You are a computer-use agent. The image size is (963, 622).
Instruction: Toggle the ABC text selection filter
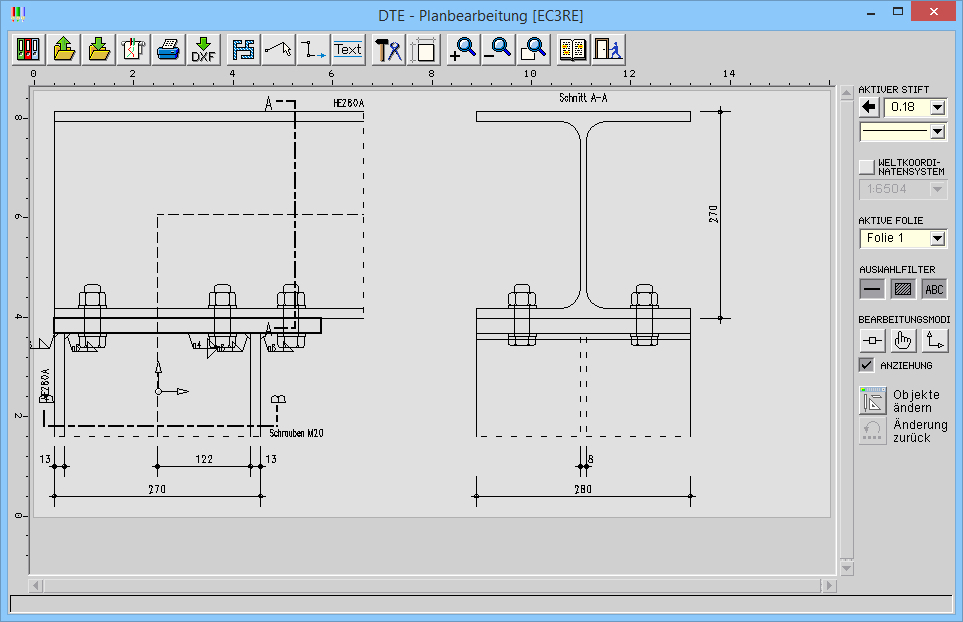point(934,289)
